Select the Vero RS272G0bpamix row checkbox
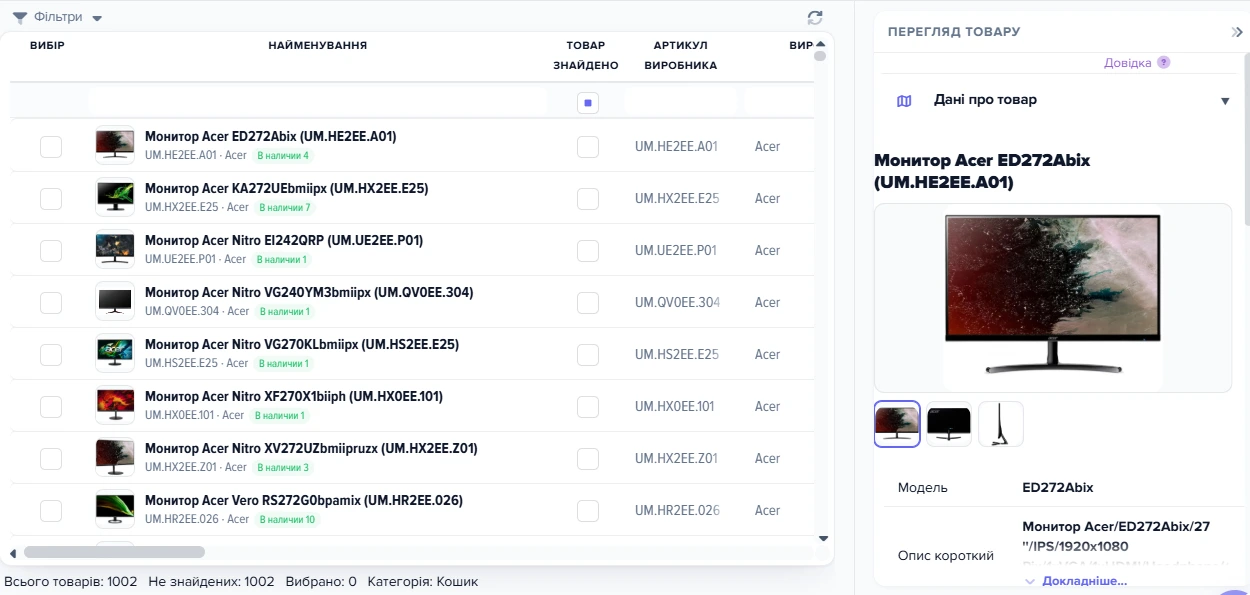This screenshot has width=1250, height=595. [x=51, y=511]
